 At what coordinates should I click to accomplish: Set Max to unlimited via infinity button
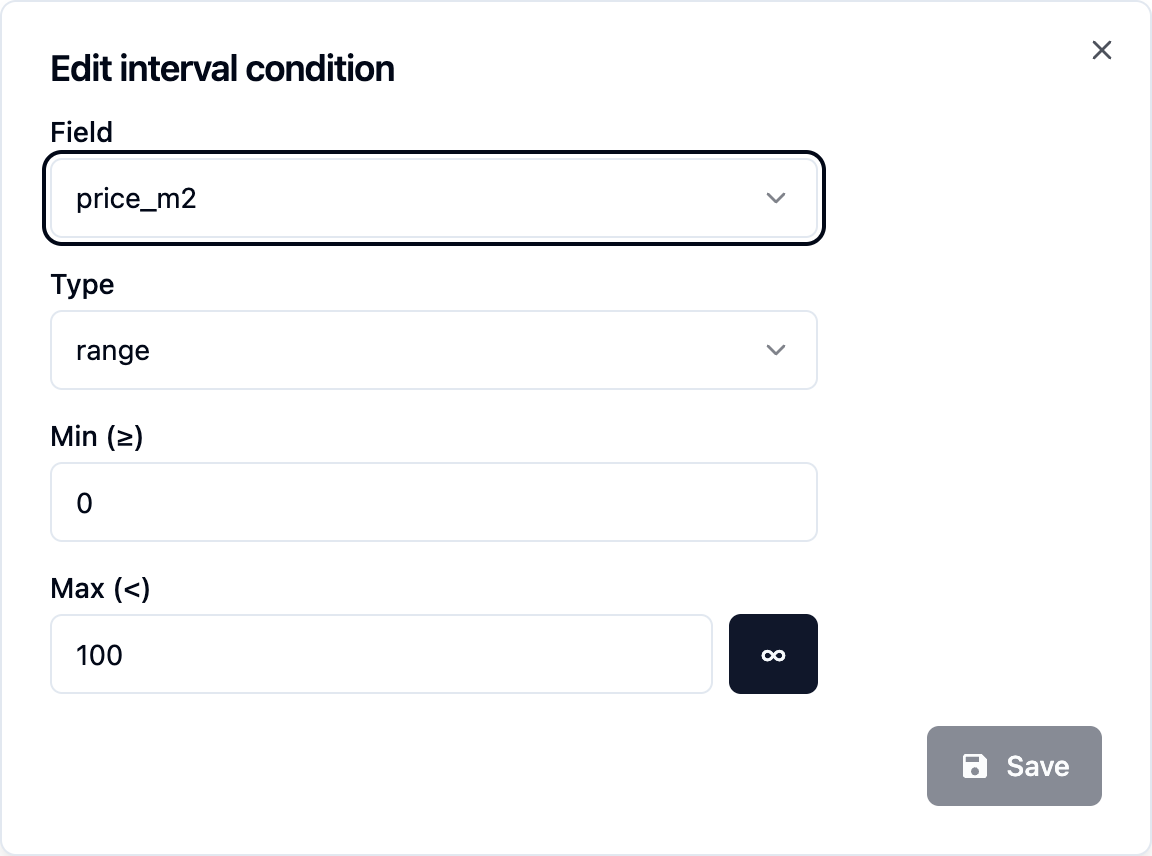(x=773, y=654)
